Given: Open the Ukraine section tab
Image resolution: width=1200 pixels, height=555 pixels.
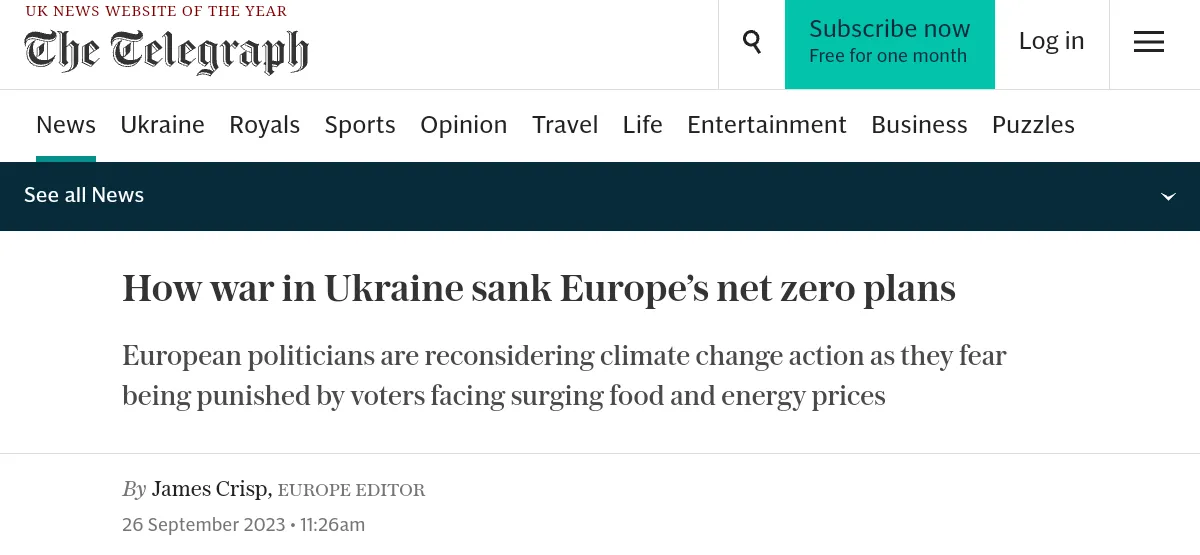Looking at the screenshot, I should 162,125.
